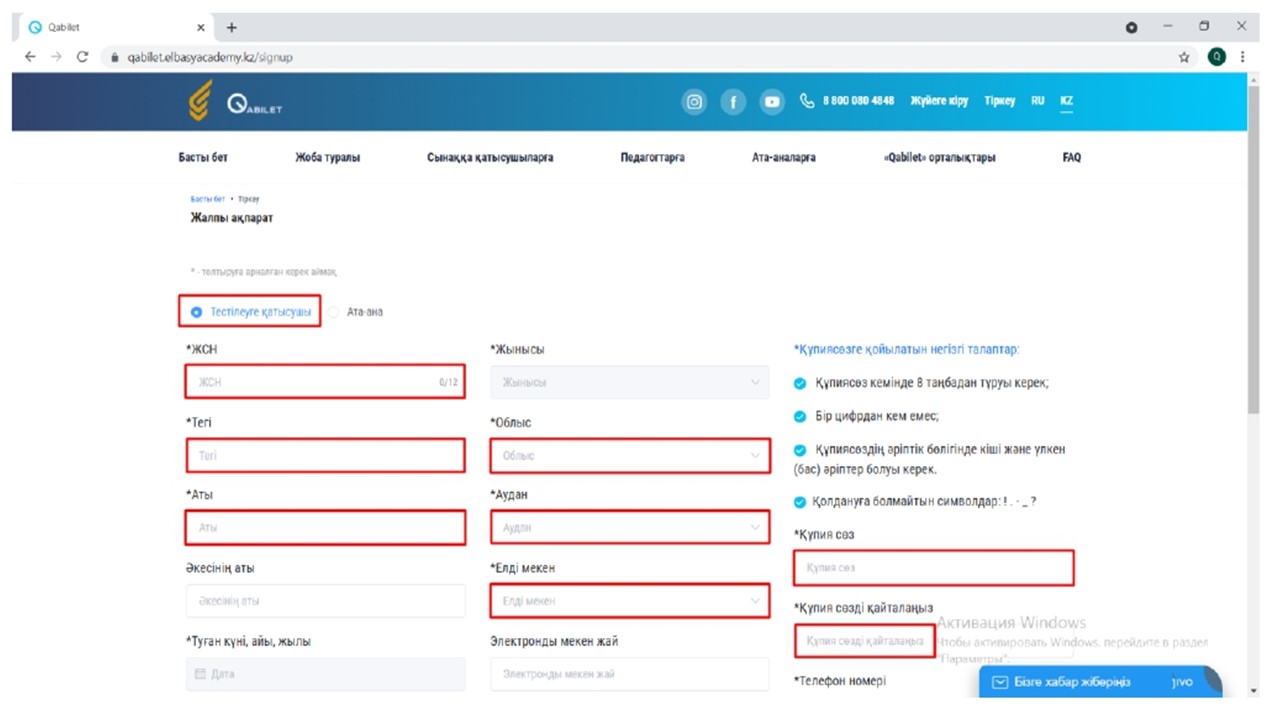The height and width of the screenshot is (720, 1280).
Task: Bookmark this page with star icon
Action: click(1184, 57)
